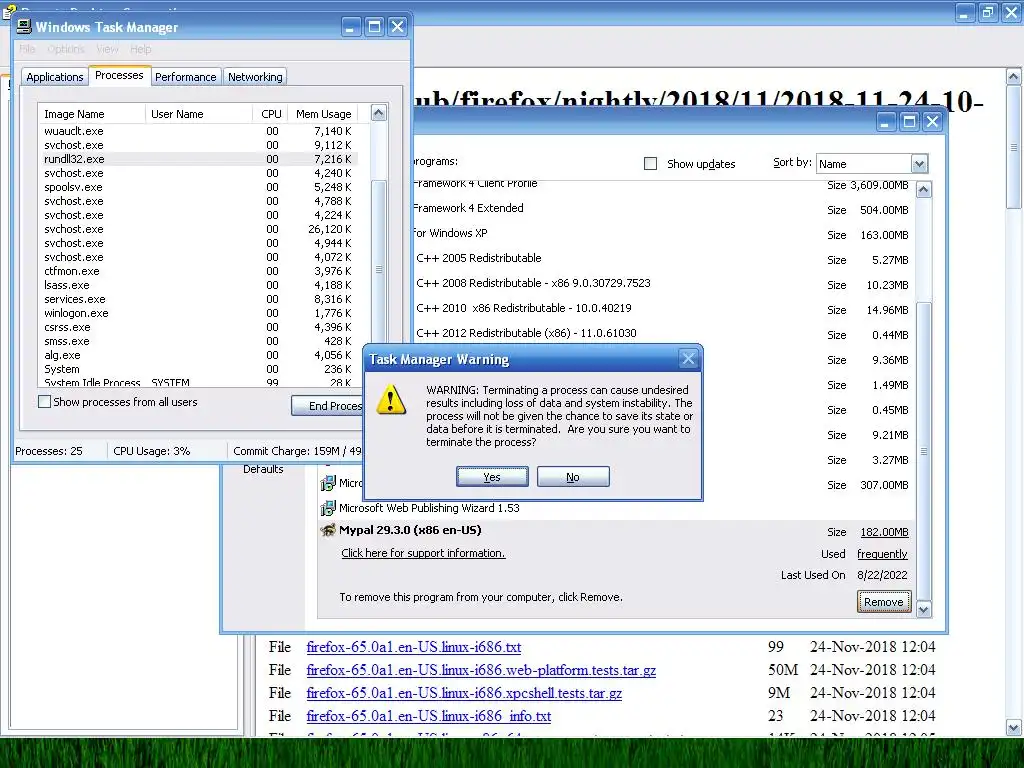Select csrss.exe process row
The height and width of the screenshot is (768, 1024).
click(x=198, y=327)
